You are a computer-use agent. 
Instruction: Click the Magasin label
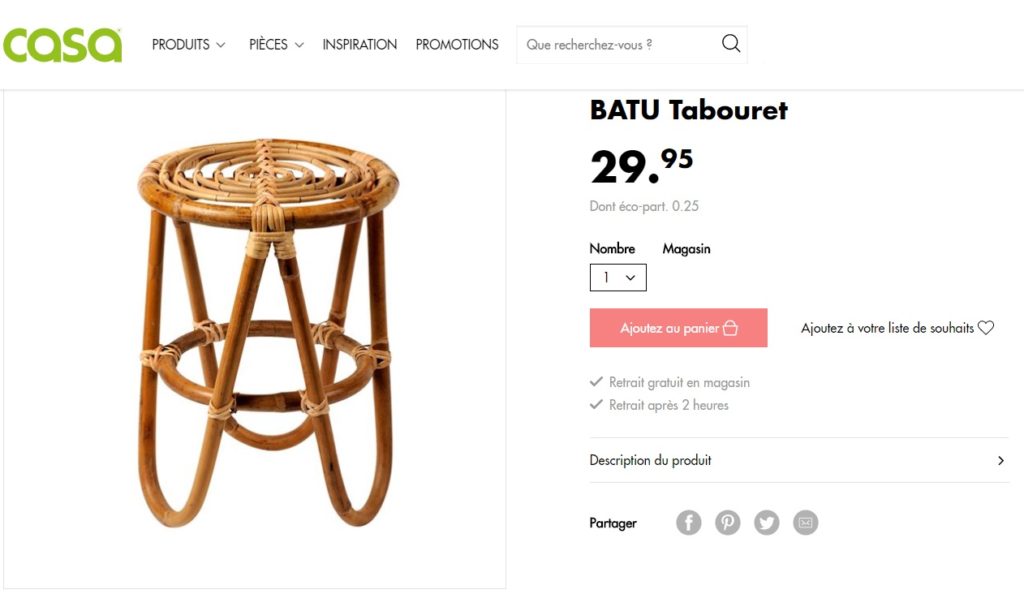[686, 249]
